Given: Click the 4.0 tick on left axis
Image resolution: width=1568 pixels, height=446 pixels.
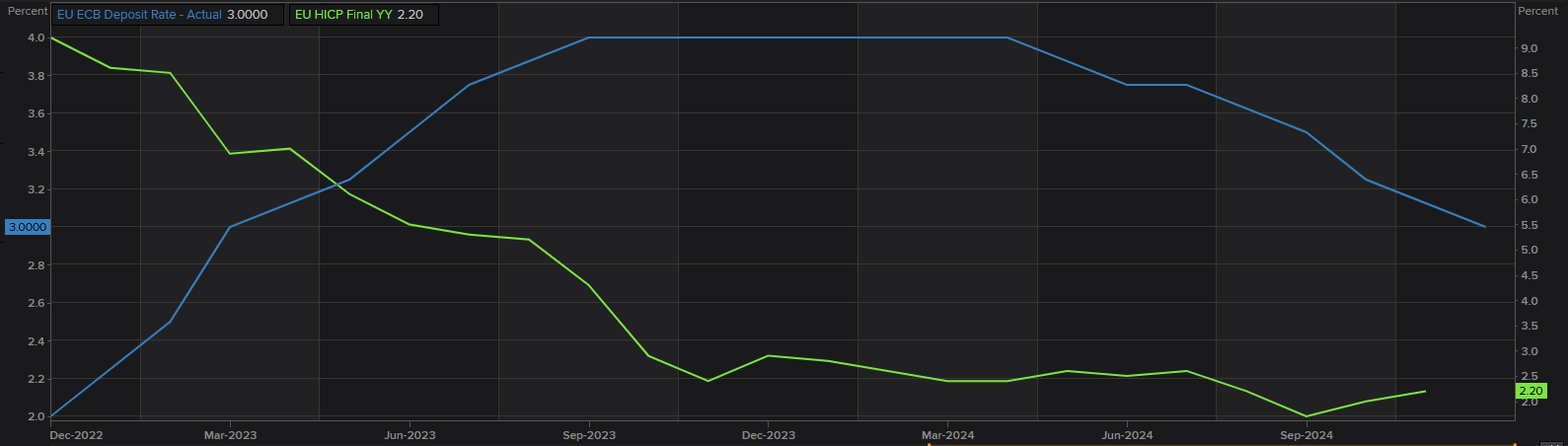Looking at the screenshot, I should [37, 37].
